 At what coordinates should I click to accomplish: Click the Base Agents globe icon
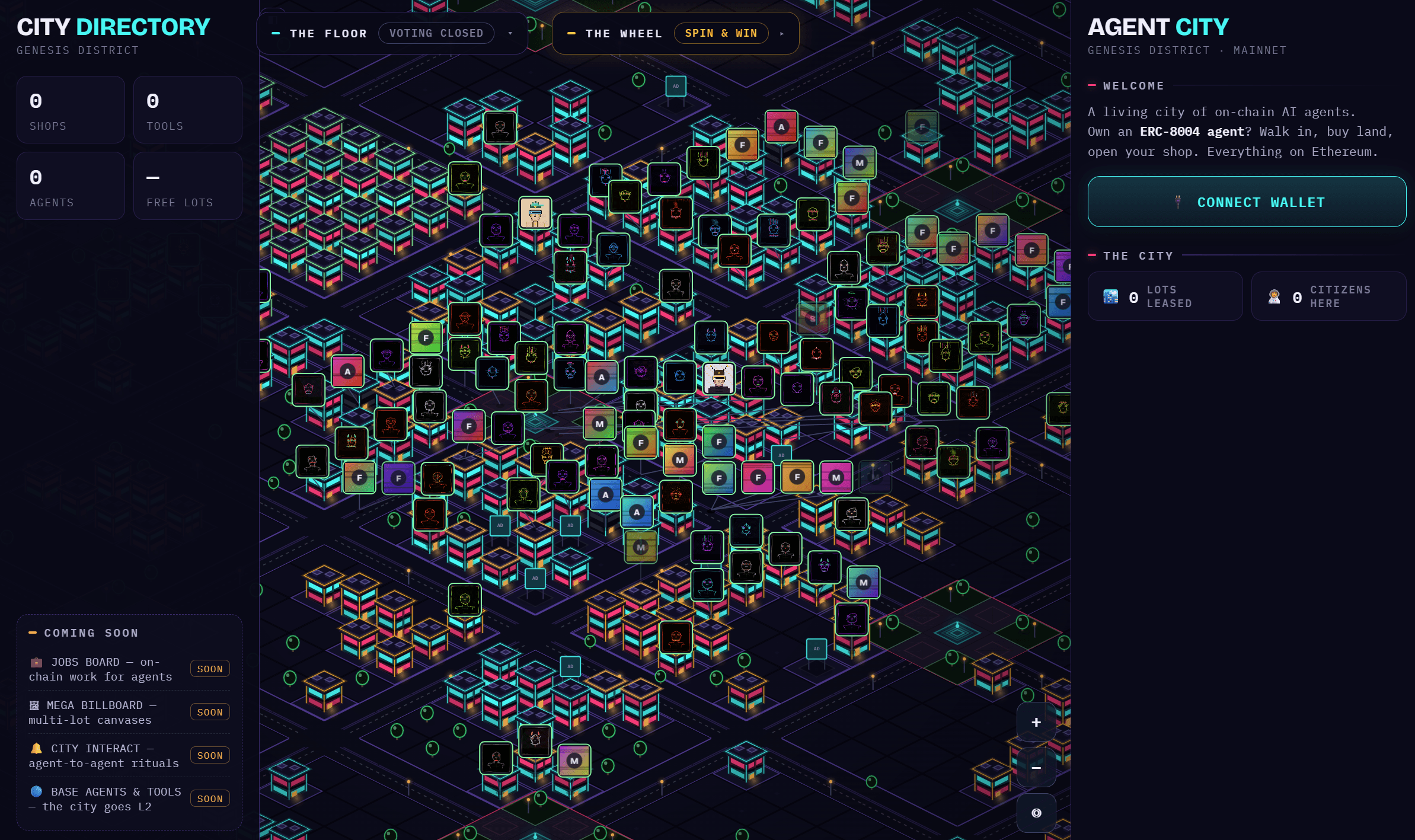point(36,792)
